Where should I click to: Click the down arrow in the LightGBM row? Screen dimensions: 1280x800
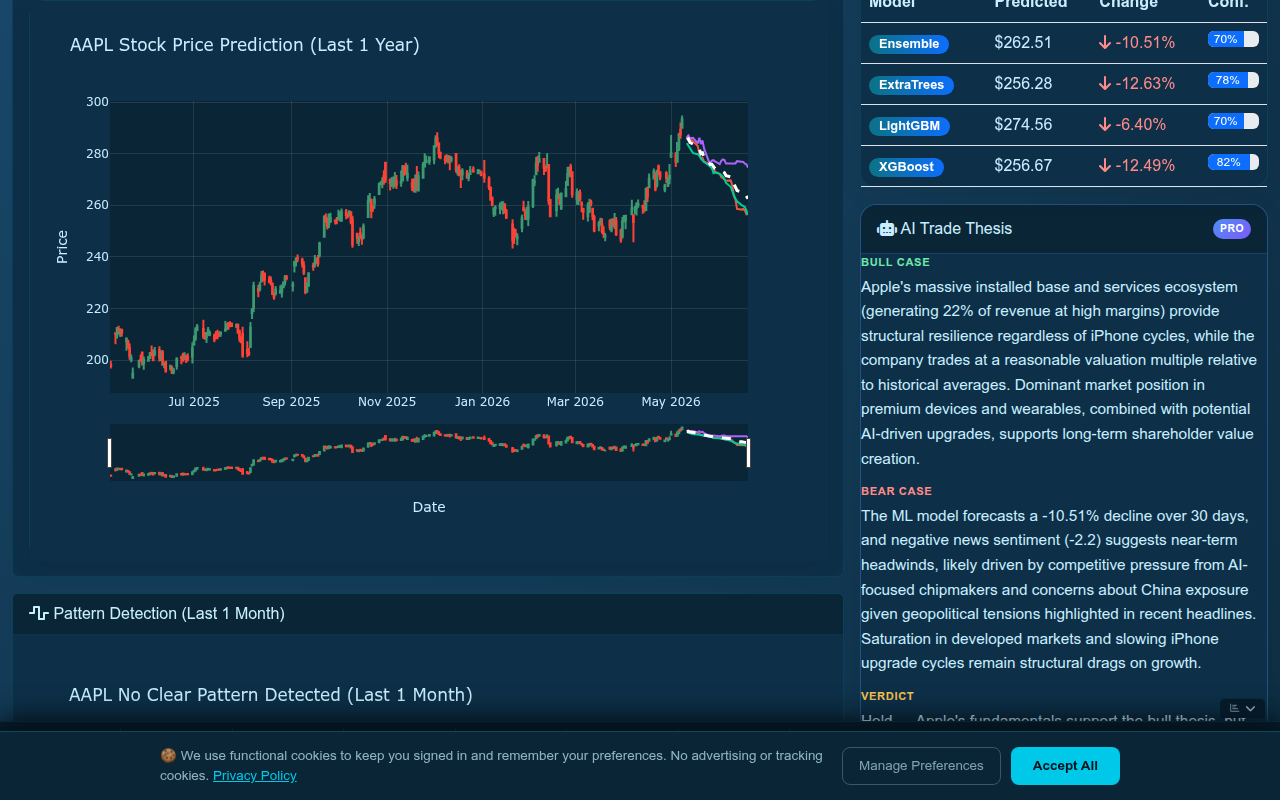tap(1105, 125)
